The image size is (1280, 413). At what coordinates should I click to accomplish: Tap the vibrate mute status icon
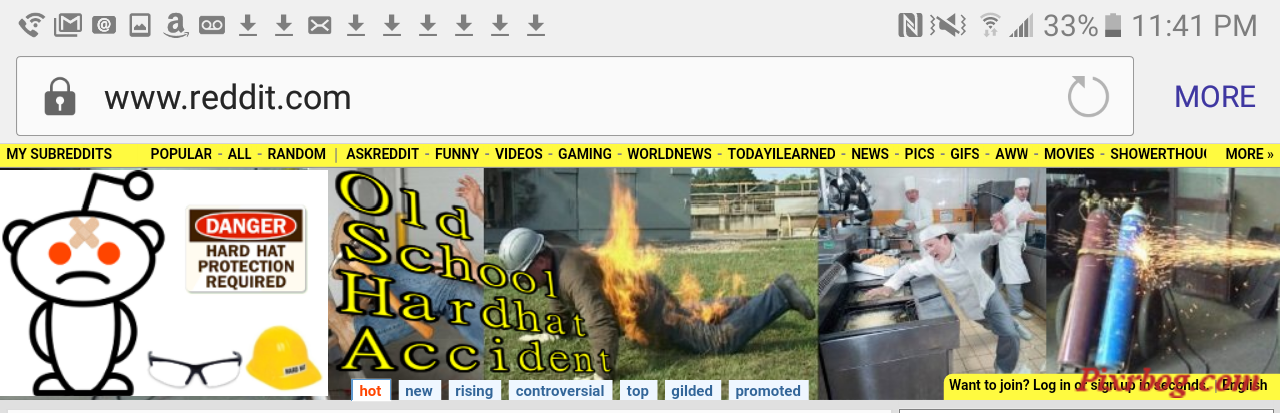click(947, 25)
